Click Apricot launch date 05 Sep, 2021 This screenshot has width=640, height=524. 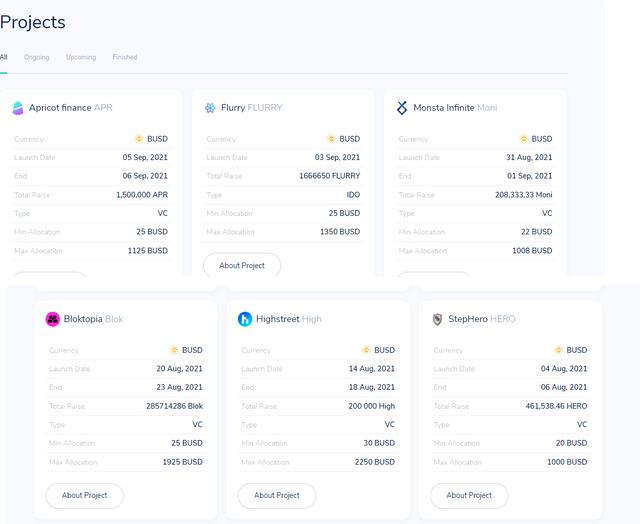tap(145, 157)
